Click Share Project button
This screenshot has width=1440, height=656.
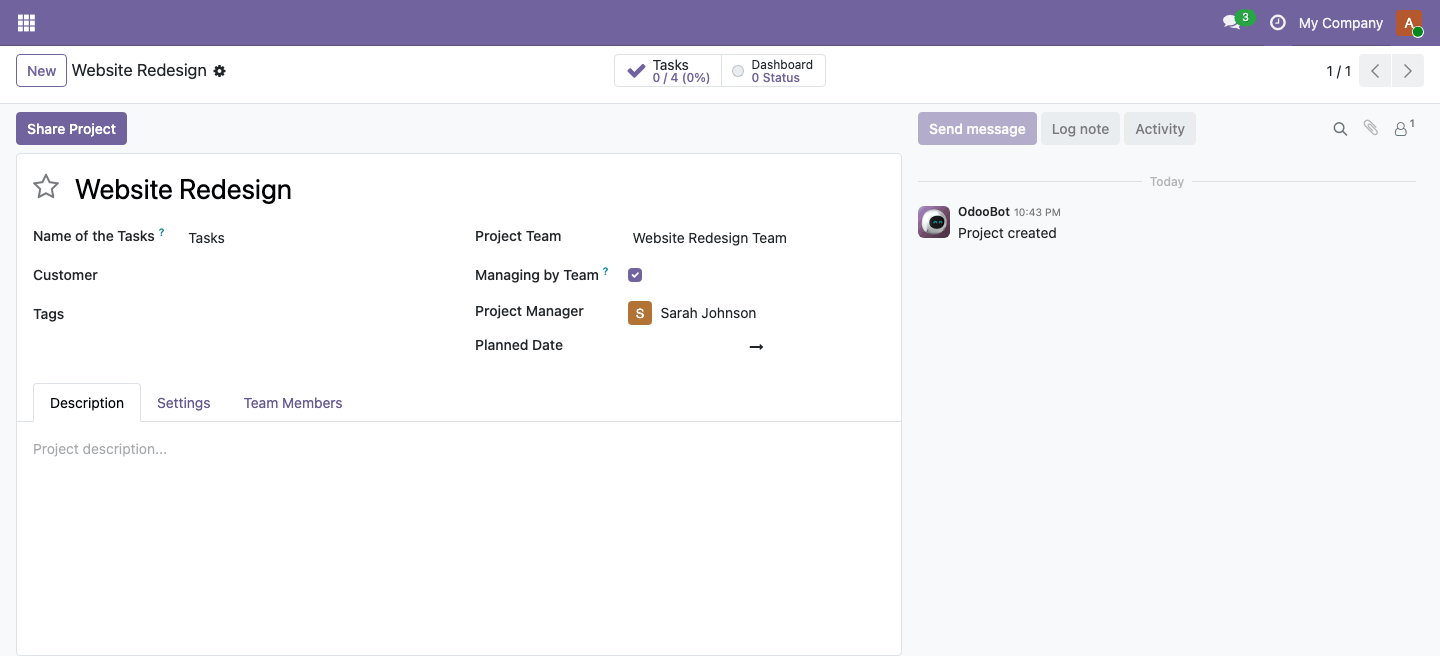pos(71,129)
